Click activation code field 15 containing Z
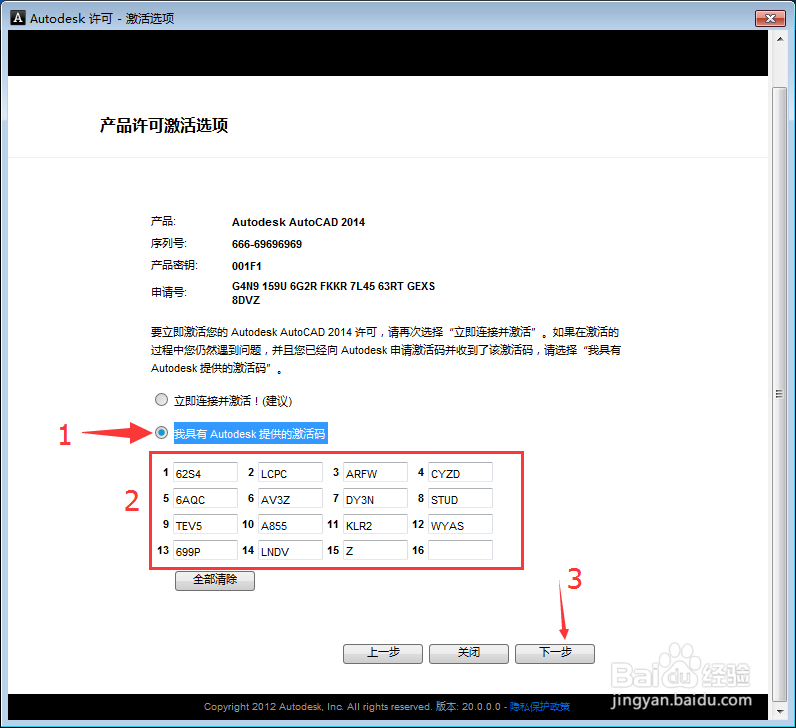This screenshot has height=728, width=796. click(x=376, y=550)
